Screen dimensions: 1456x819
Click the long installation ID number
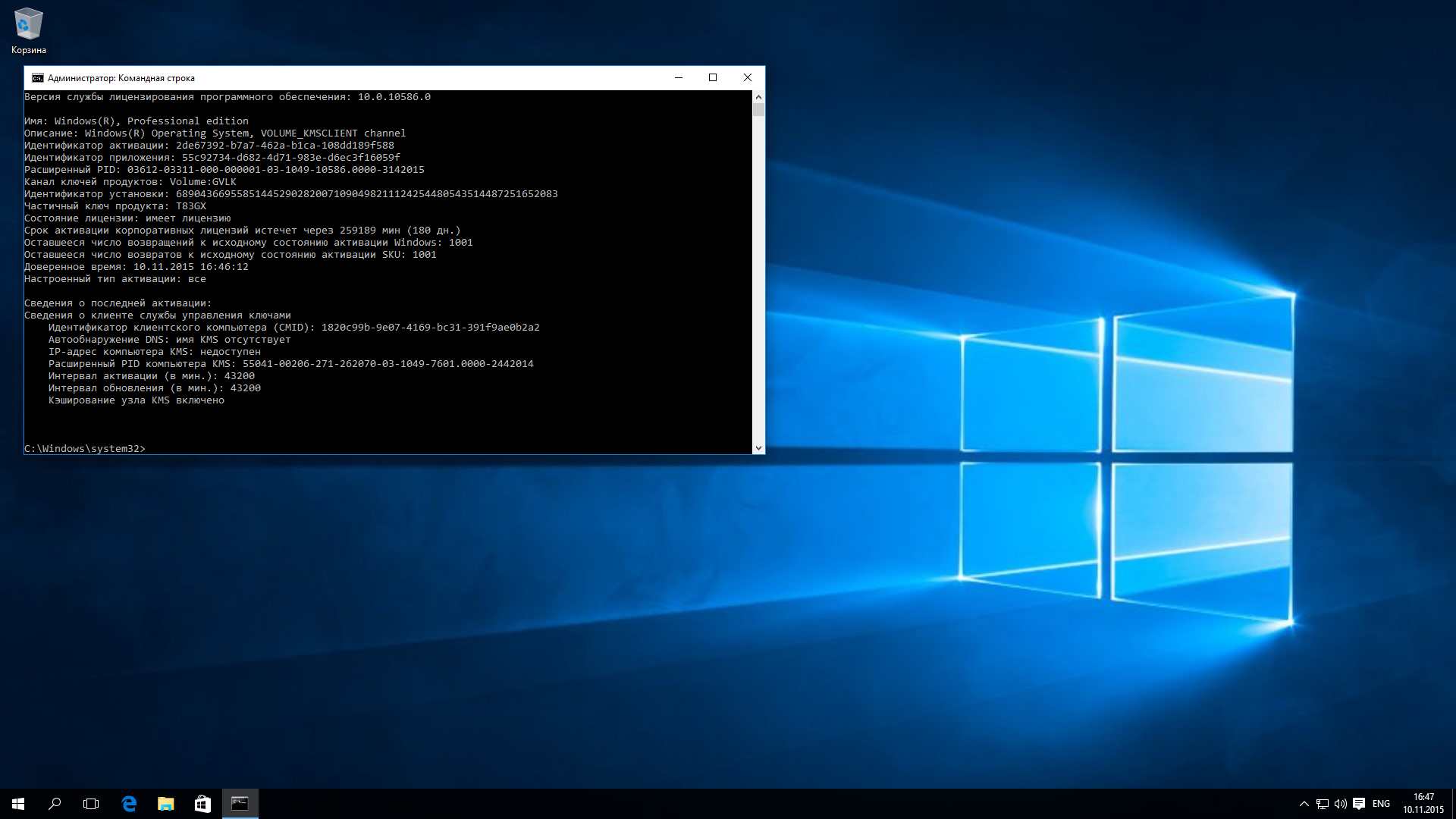coord(367,194)
